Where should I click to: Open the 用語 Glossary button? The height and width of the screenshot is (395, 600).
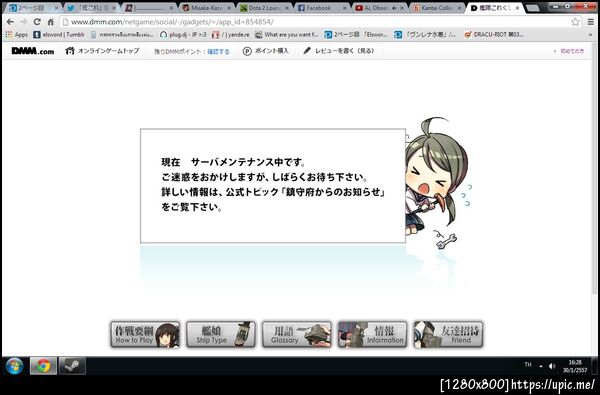297,335
